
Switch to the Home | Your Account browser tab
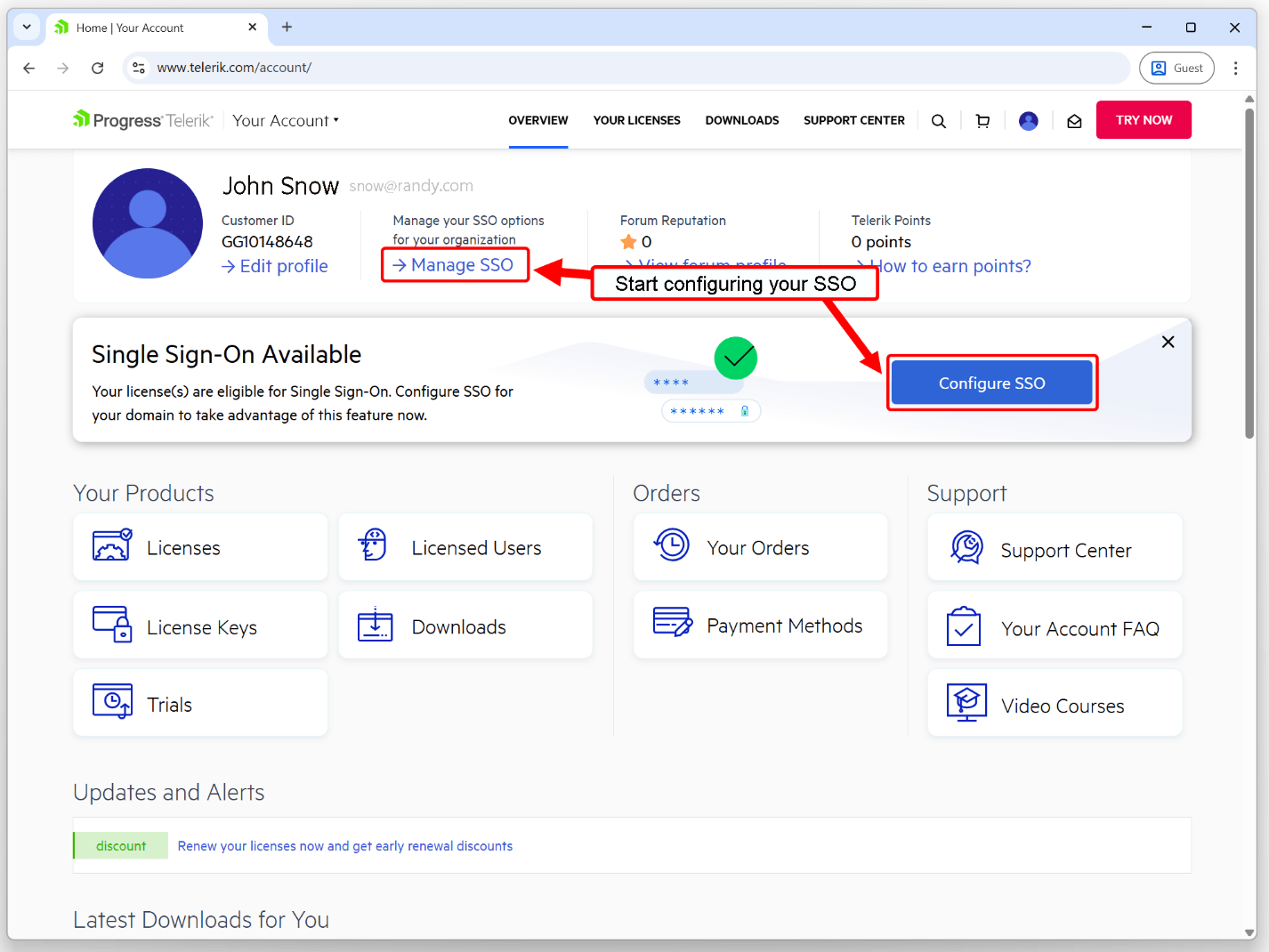point(156,28)
